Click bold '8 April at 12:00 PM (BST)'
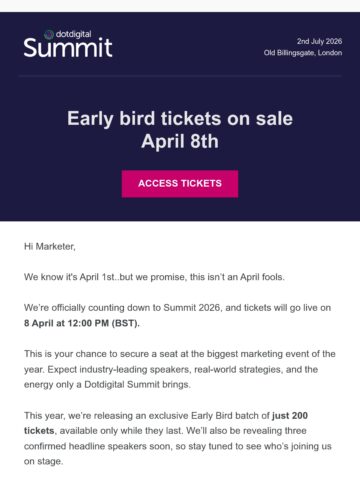The width and height of the screenshot is (360, 480). (82, 323)
